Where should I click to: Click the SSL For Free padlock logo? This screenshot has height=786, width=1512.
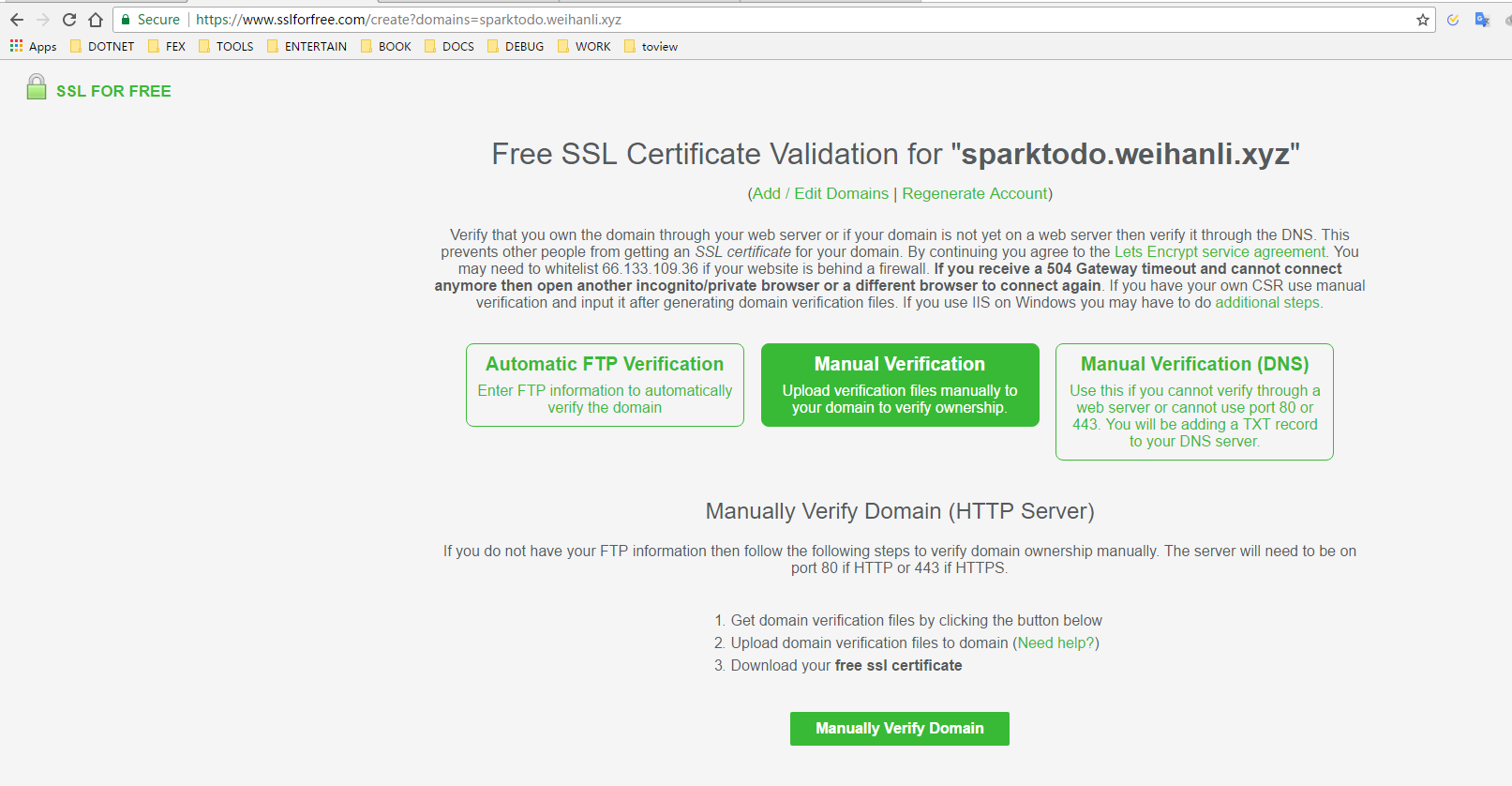(x=37, y=88)
